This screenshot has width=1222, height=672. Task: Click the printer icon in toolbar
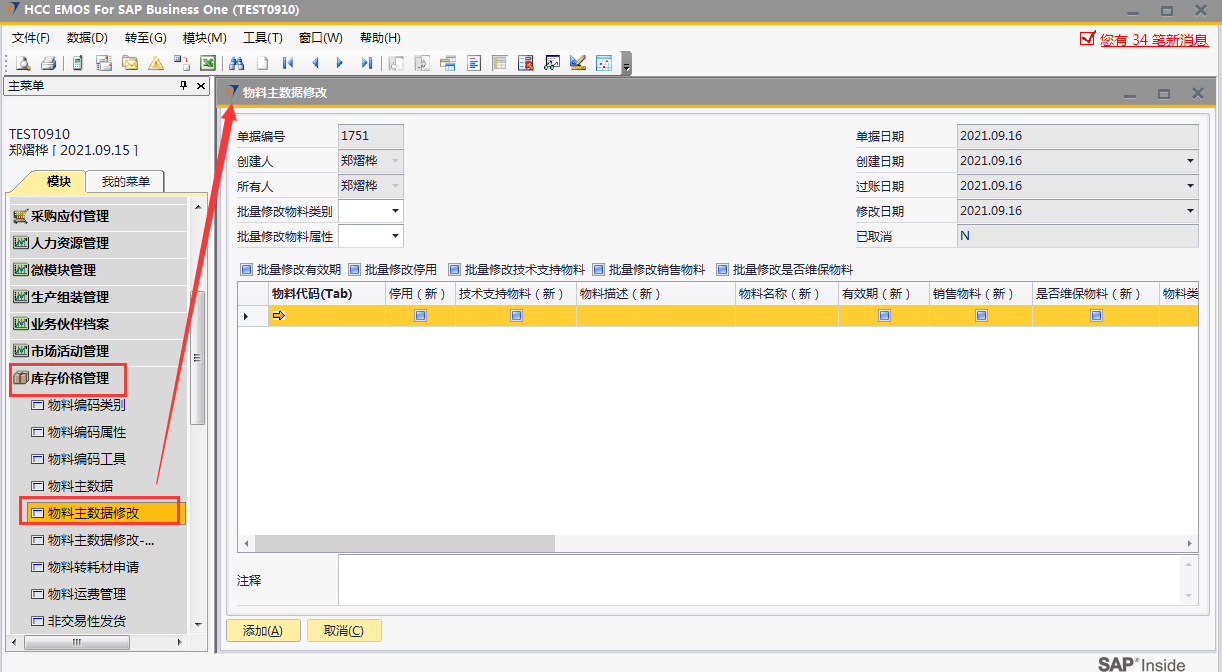click(47, 63)
